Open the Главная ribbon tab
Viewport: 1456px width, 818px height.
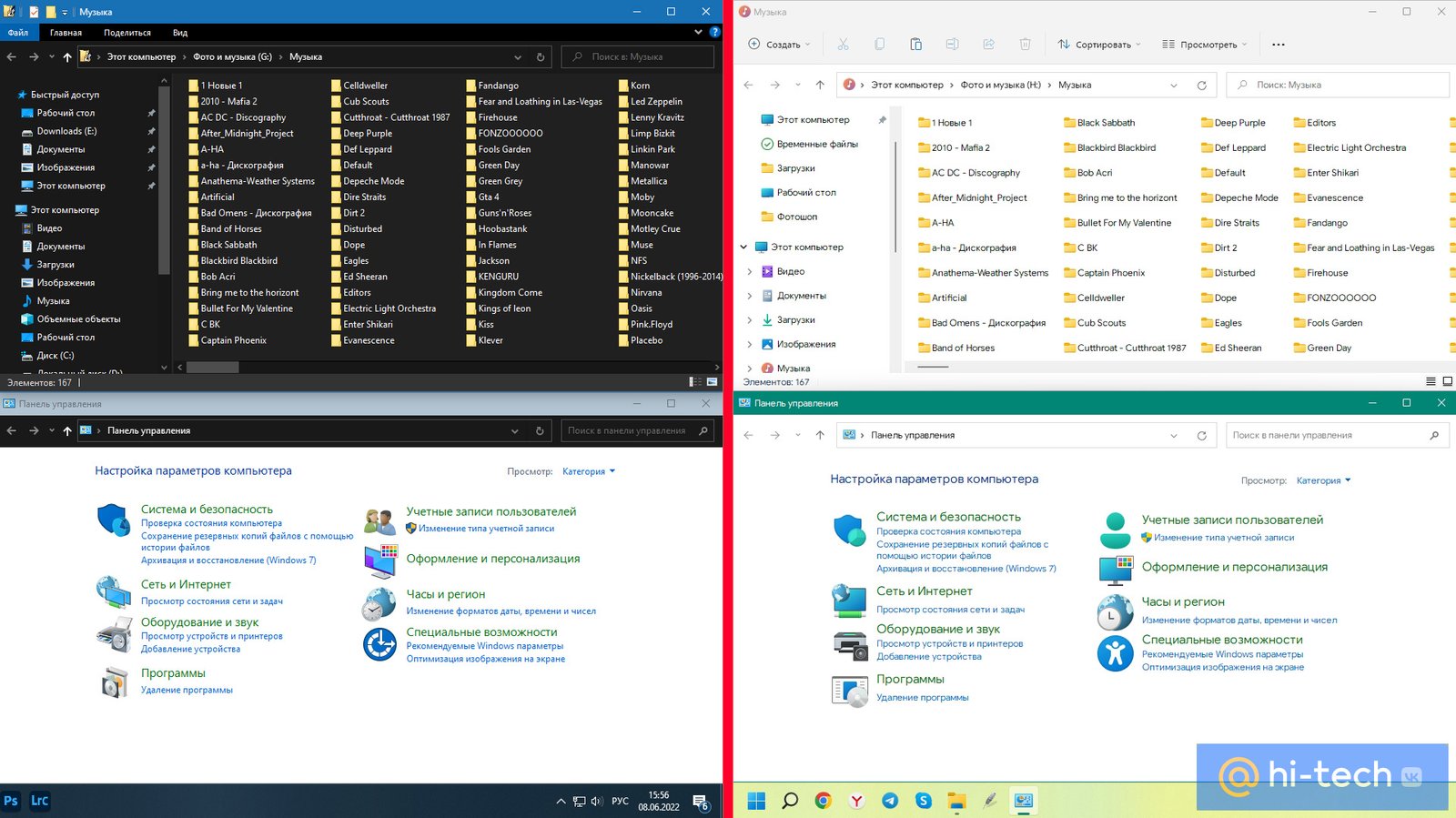click(66, 32)
